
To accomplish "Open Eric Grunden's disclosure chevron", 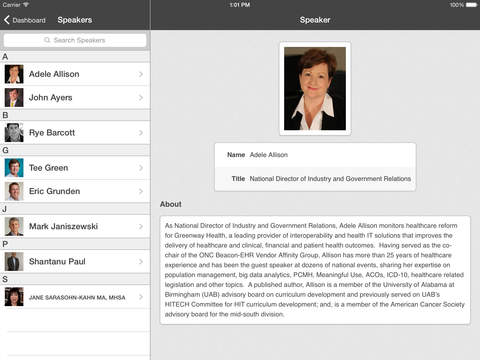I will coord(141,191).
